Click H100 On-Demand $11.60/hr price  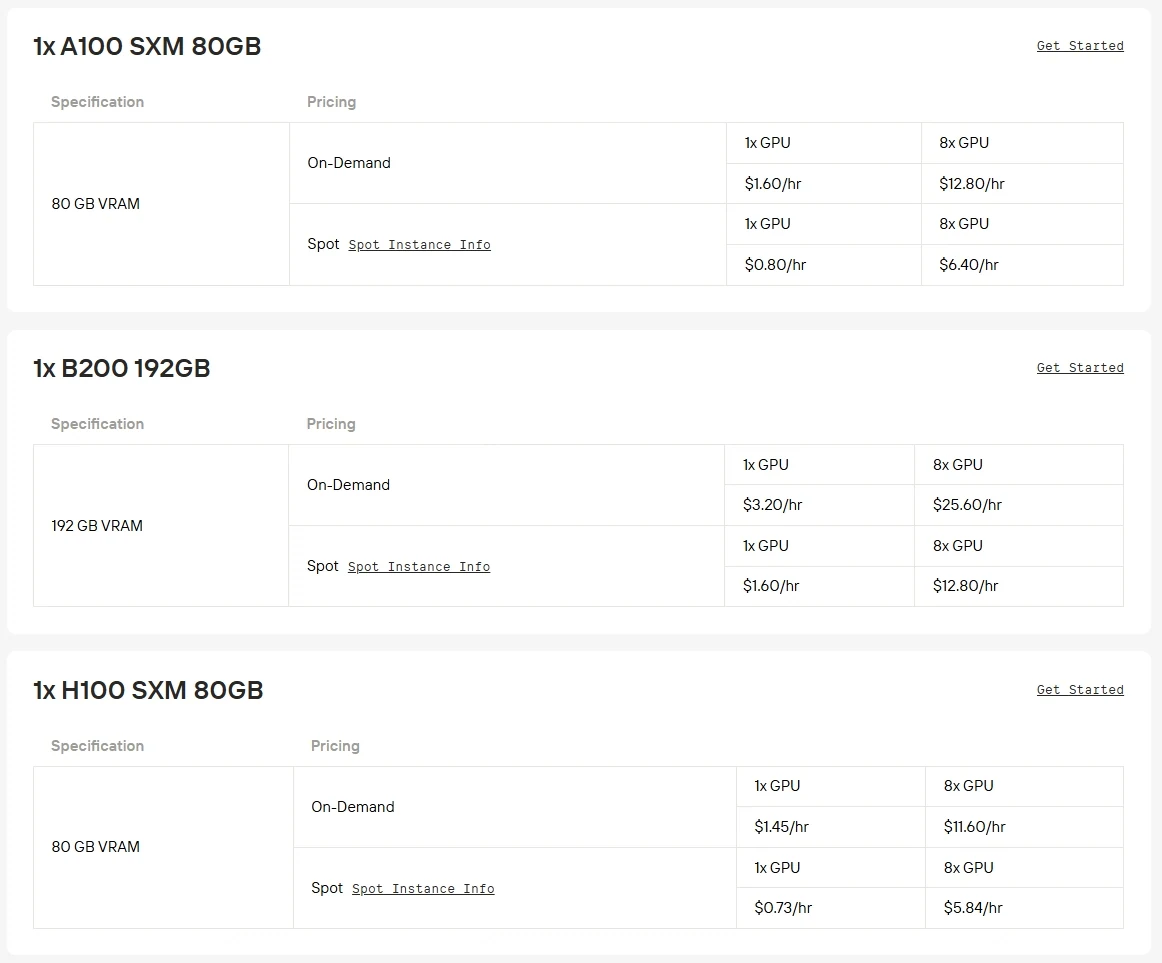coord(975,827)
